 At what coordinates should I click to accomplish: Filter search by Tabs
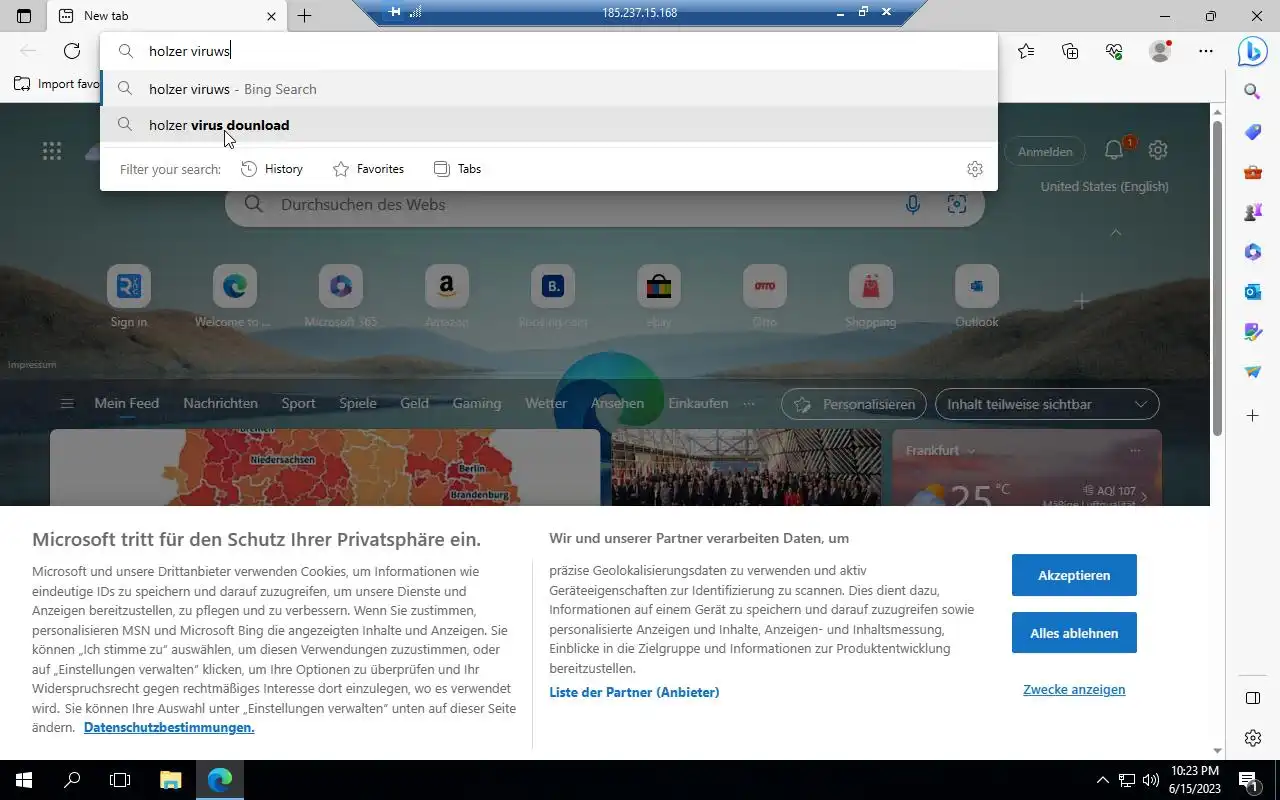tap(457, 169)
